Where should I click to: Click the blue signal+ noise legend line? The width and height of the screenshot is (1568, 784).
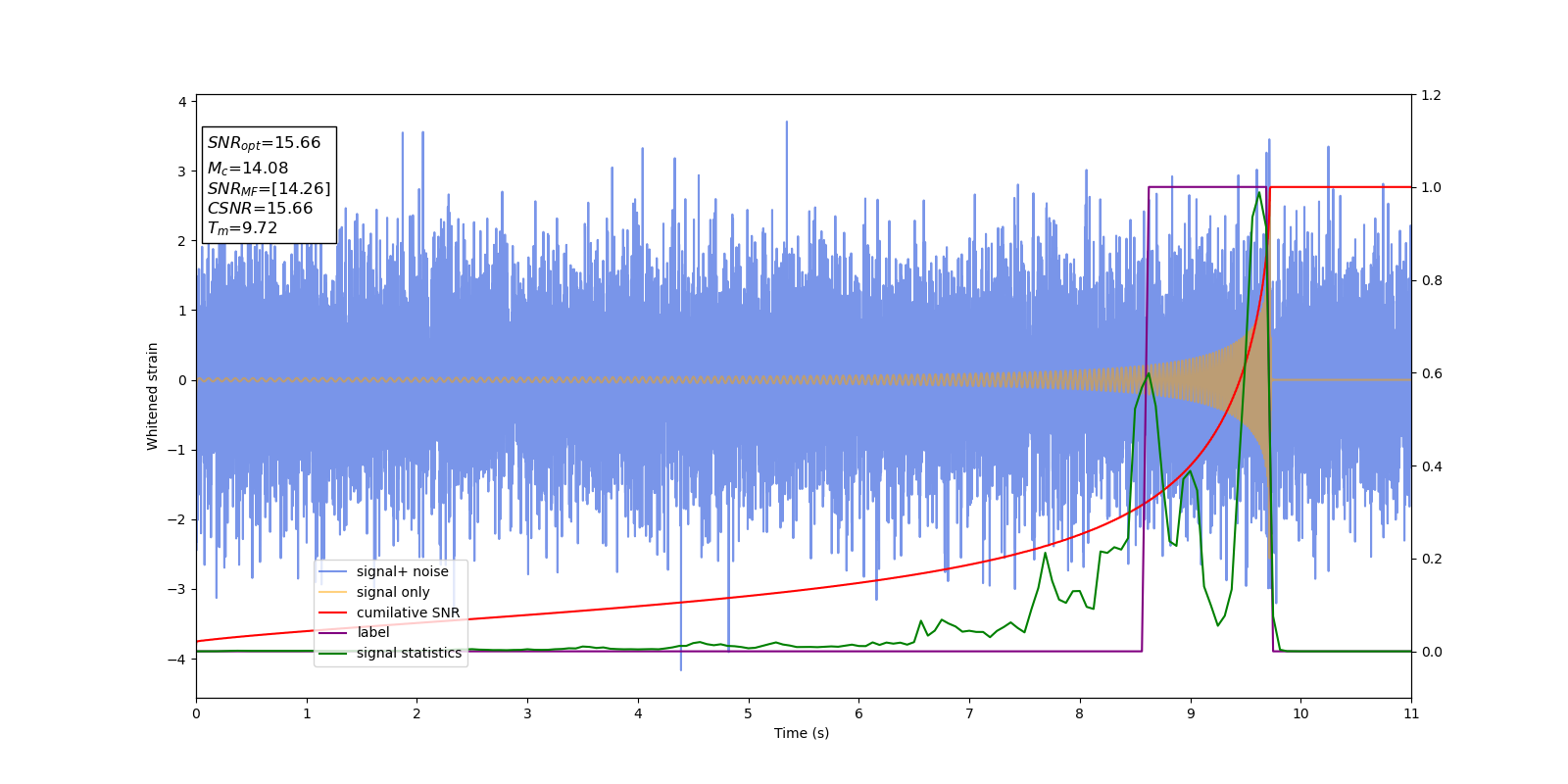point(333,571)
